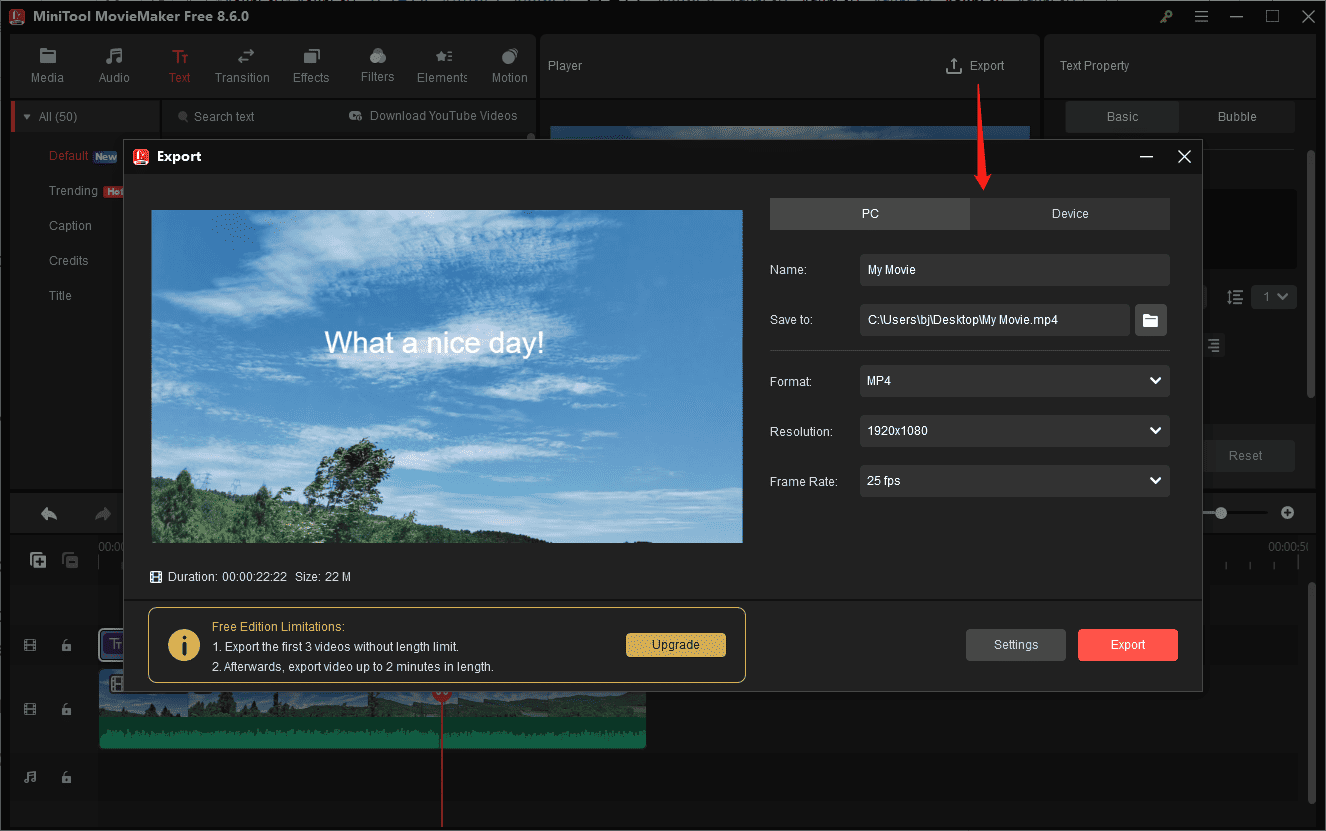Click the My Movie name input field
Screen dimensions: 1326x831
point(1014,269)
